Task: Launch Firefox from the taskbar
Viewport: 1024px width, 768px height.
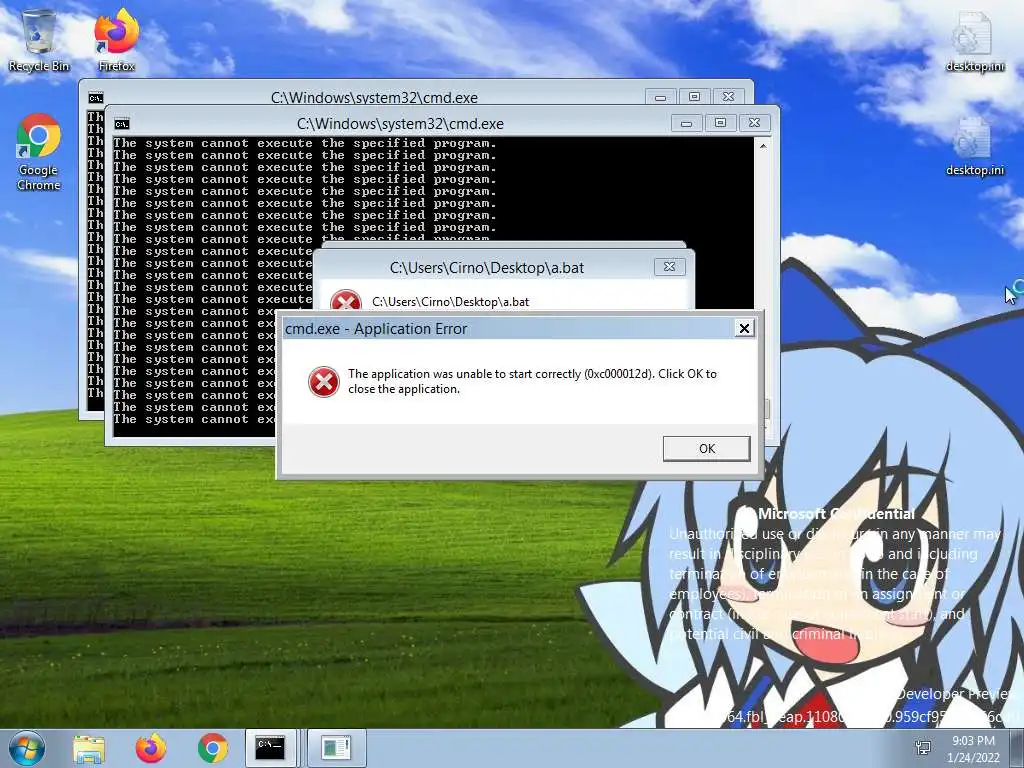Action: [x=151, y=748]
